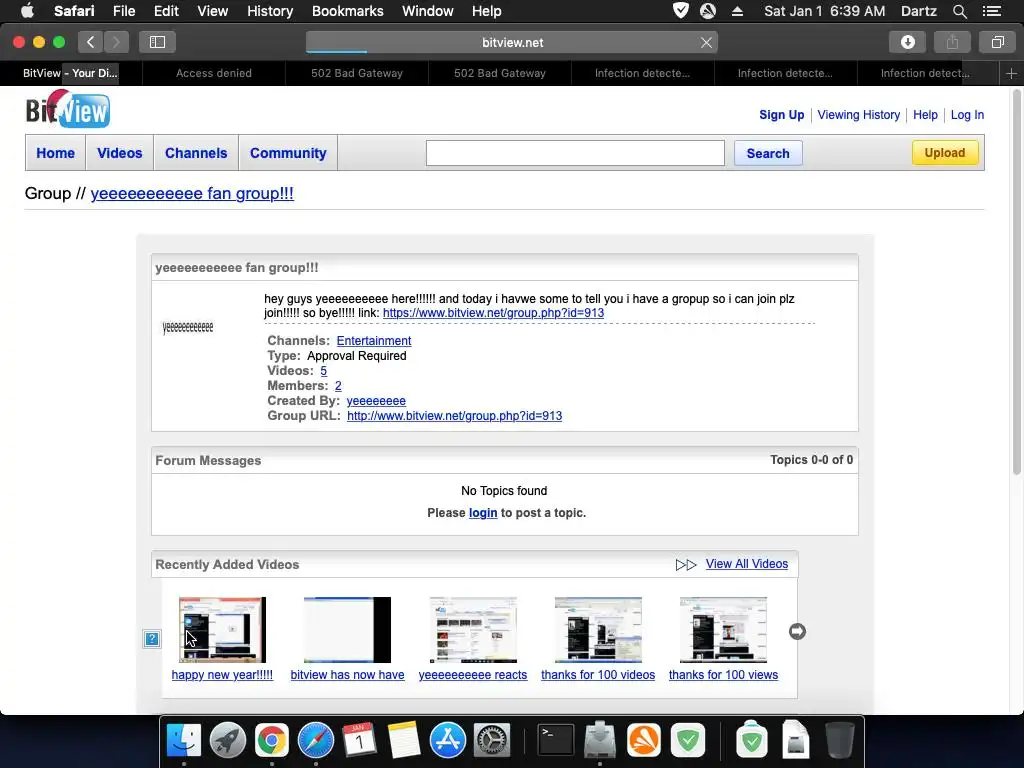
Task: Toggle the Safari sidebar button
Action: pyautogui.click(x=157, y=42)
